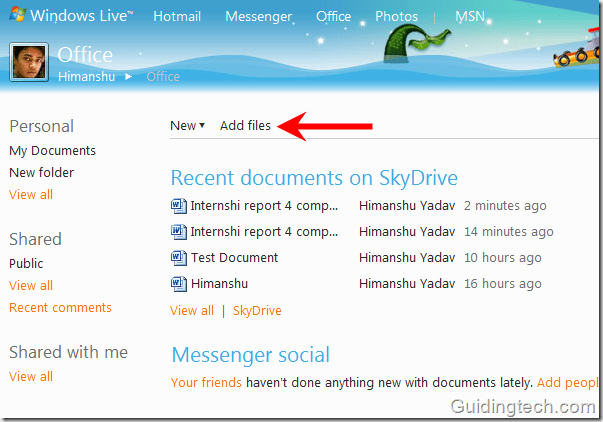Click View all under Shared
Image resolution: width=603 pixels, height=422 pixels.
click(31, 286)
